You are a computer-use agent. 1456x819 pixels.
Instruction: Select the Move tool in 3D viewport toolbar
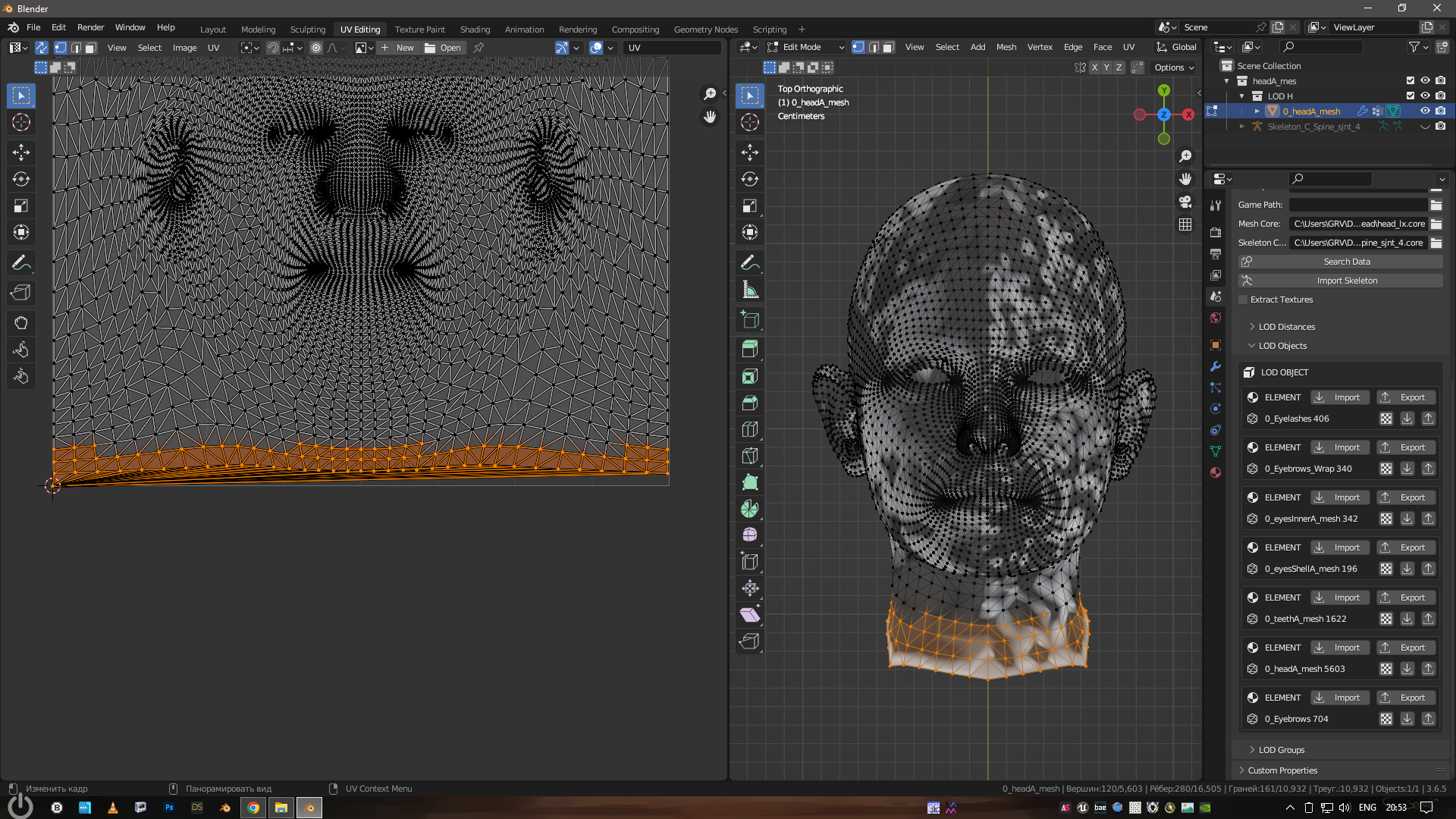(x=750, y=152)
